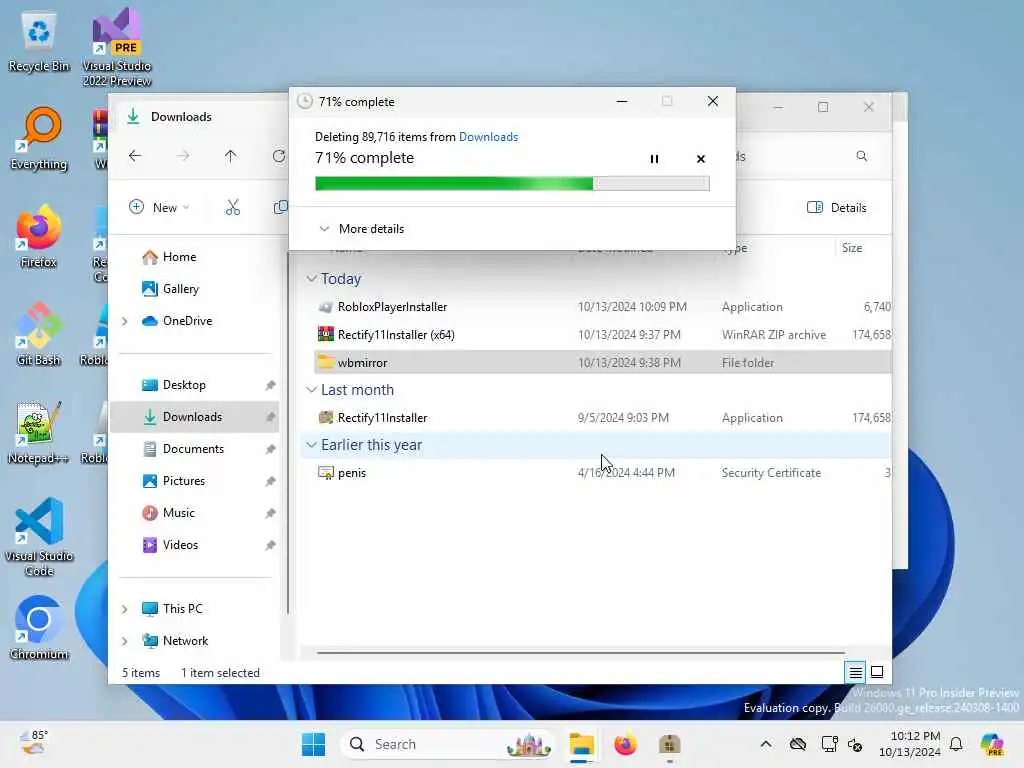Image resolution: width=1024 pixels, height=768 pixels.
Task: Go forward in File Explorer
Action: (x=183, y=156)
